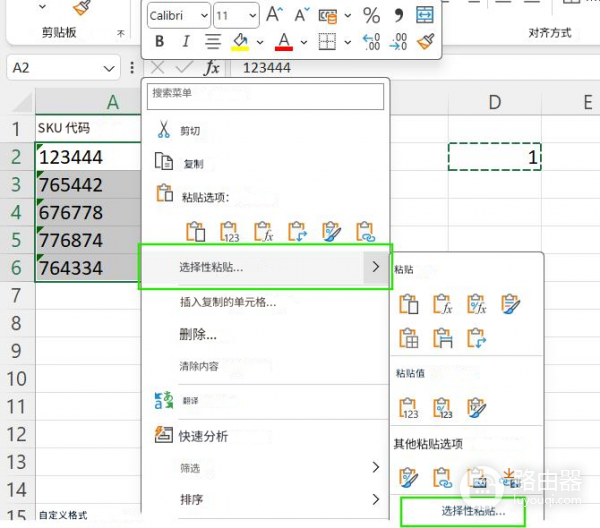The width and height of the screenshot is (600, 528).
Task: Select column D header
Action: tap(494, 101)
